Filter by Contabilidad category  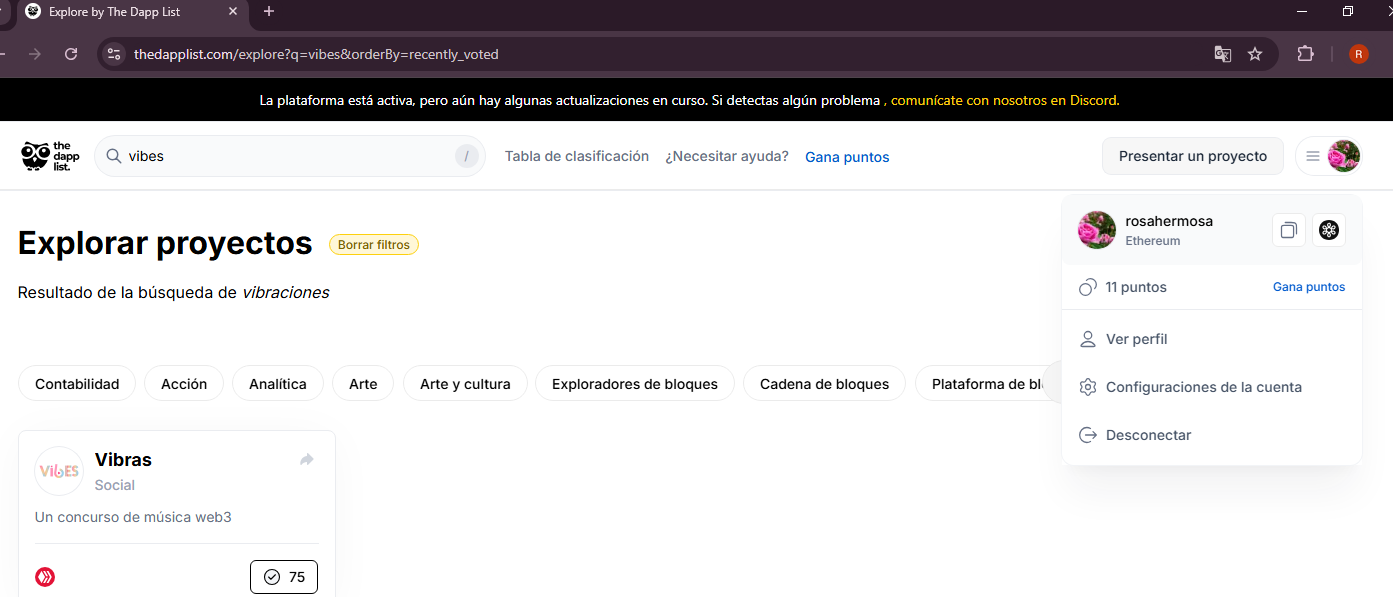click(77, 384)
